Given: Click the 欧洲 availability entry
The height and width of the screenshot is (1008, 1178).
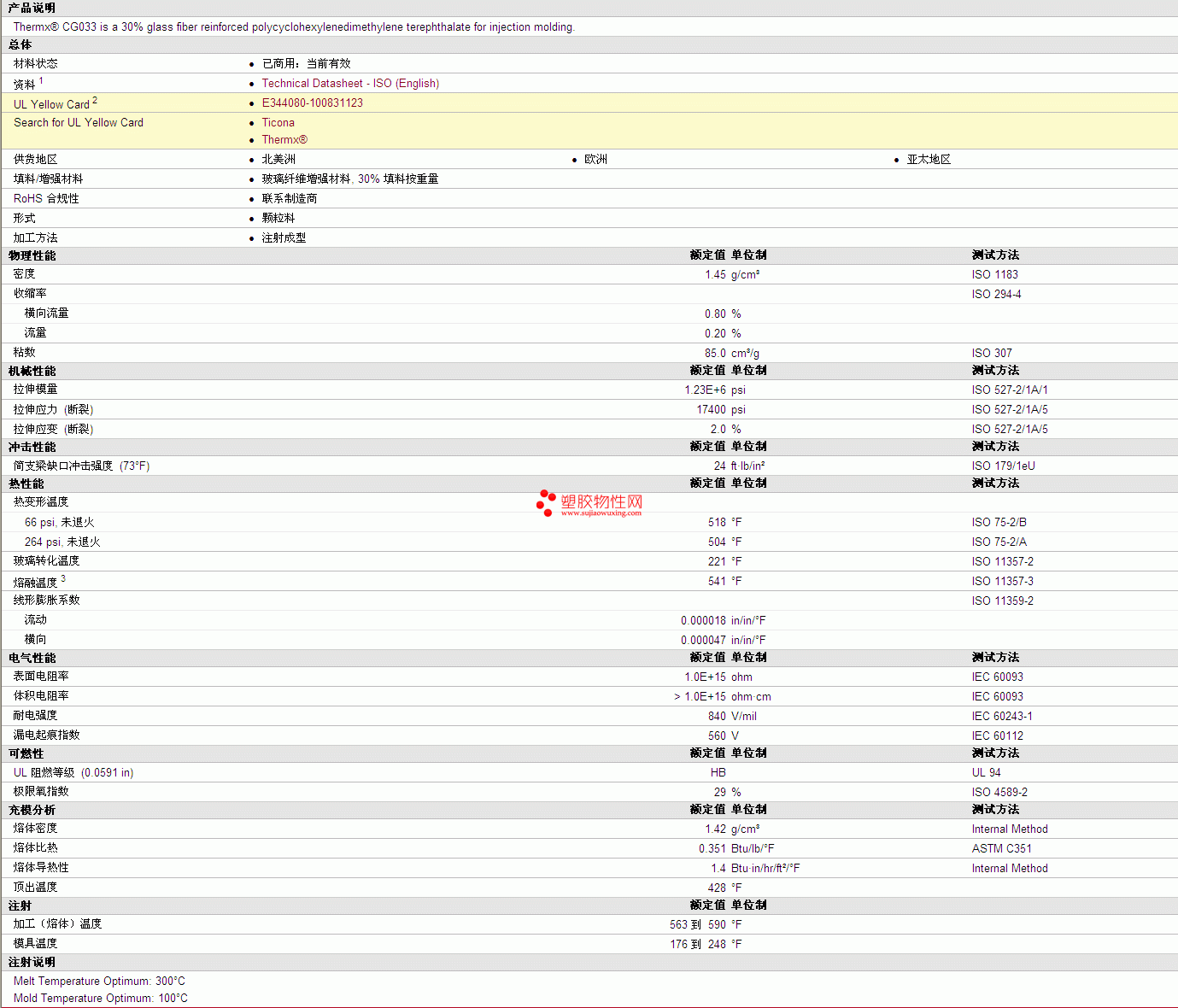Looking at the screenshot, I should 595,160.
